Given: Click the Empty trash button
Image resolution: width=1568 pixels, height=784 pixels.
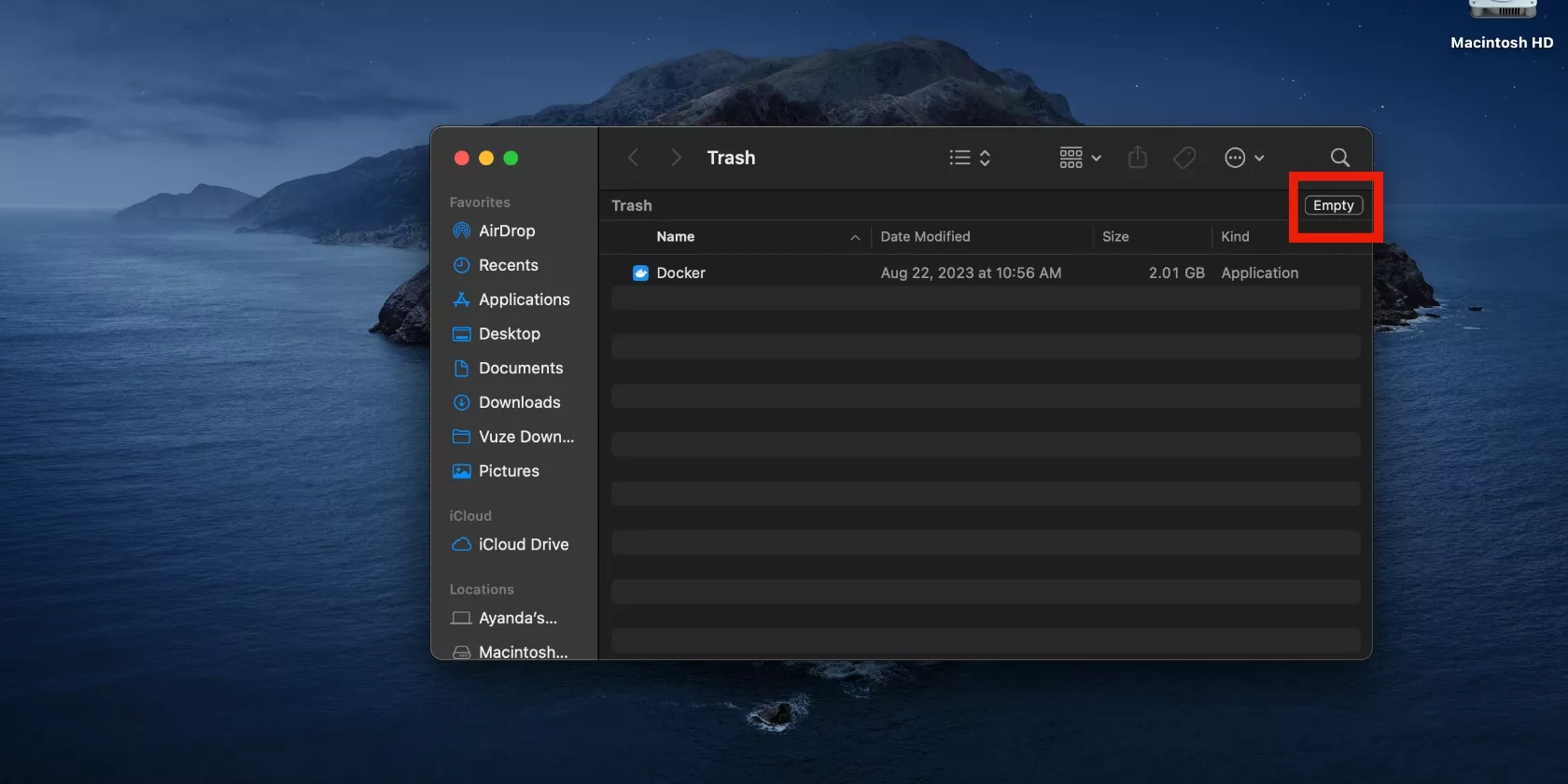Looking at the screenshot, I should [x=1333, y=205].
